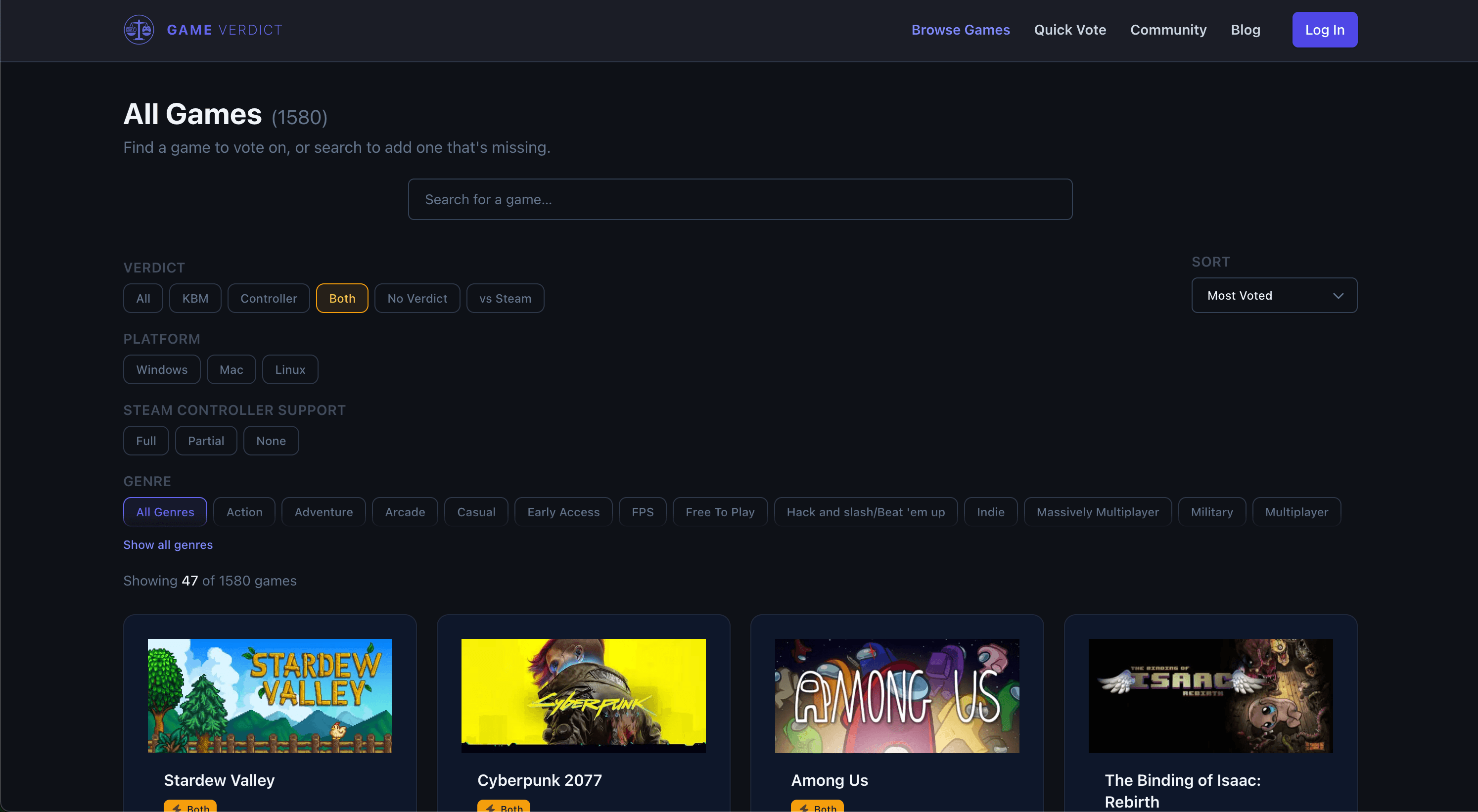Open the Cyberpunk 2077 cover image
This screenshot has width=1478, height=812.
click(583, 696)
